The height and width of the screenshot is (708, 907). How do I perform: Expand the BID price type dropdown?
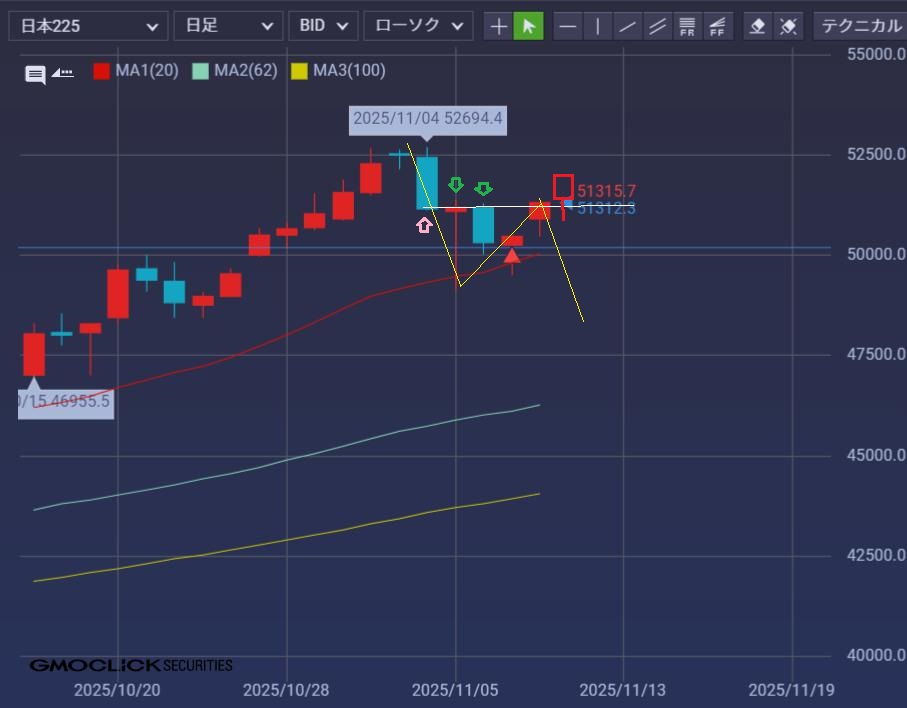coord(323,26)
